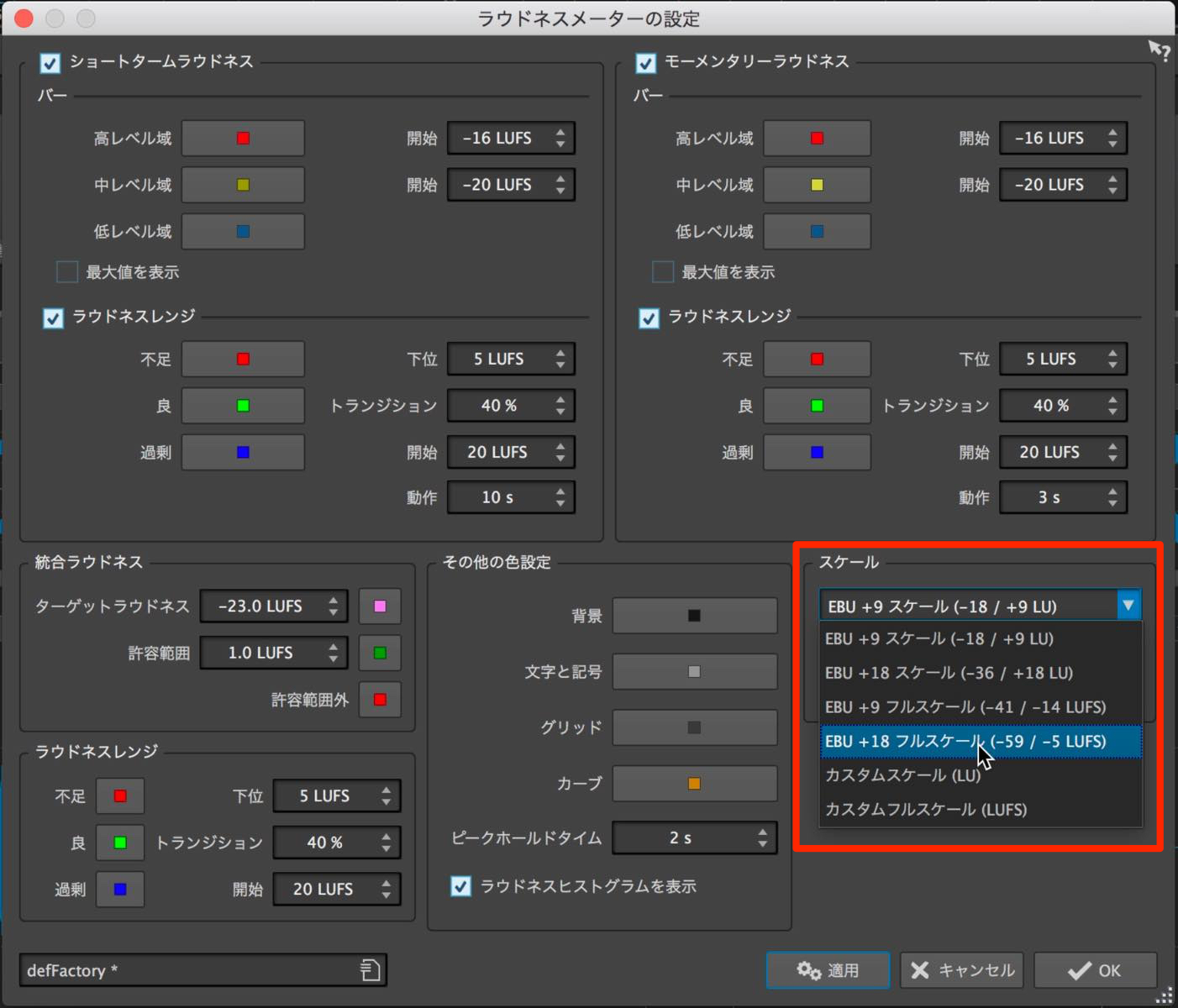Click the キャンセル button

coord(962,970)
